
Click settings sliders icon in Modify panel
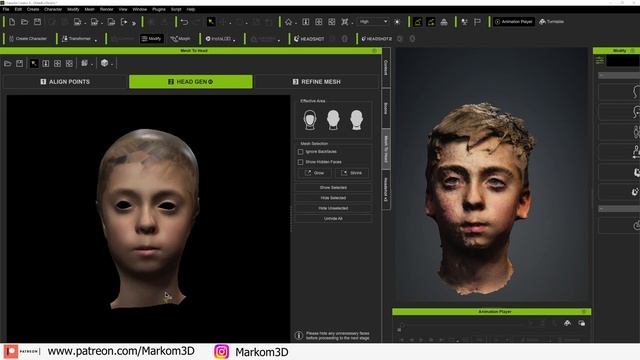[x=600, y=60]
